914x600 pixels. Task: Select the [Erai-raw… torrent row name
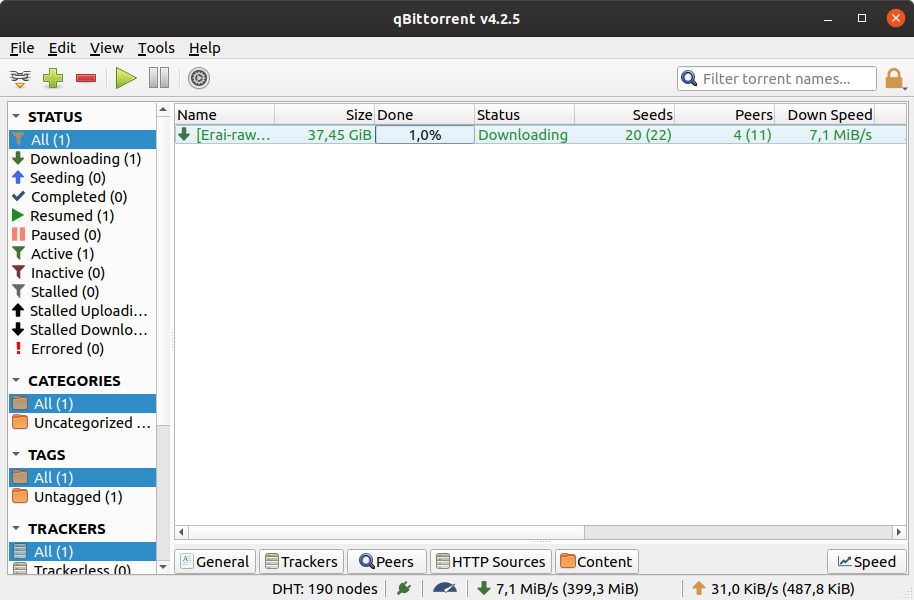(233, 135)
